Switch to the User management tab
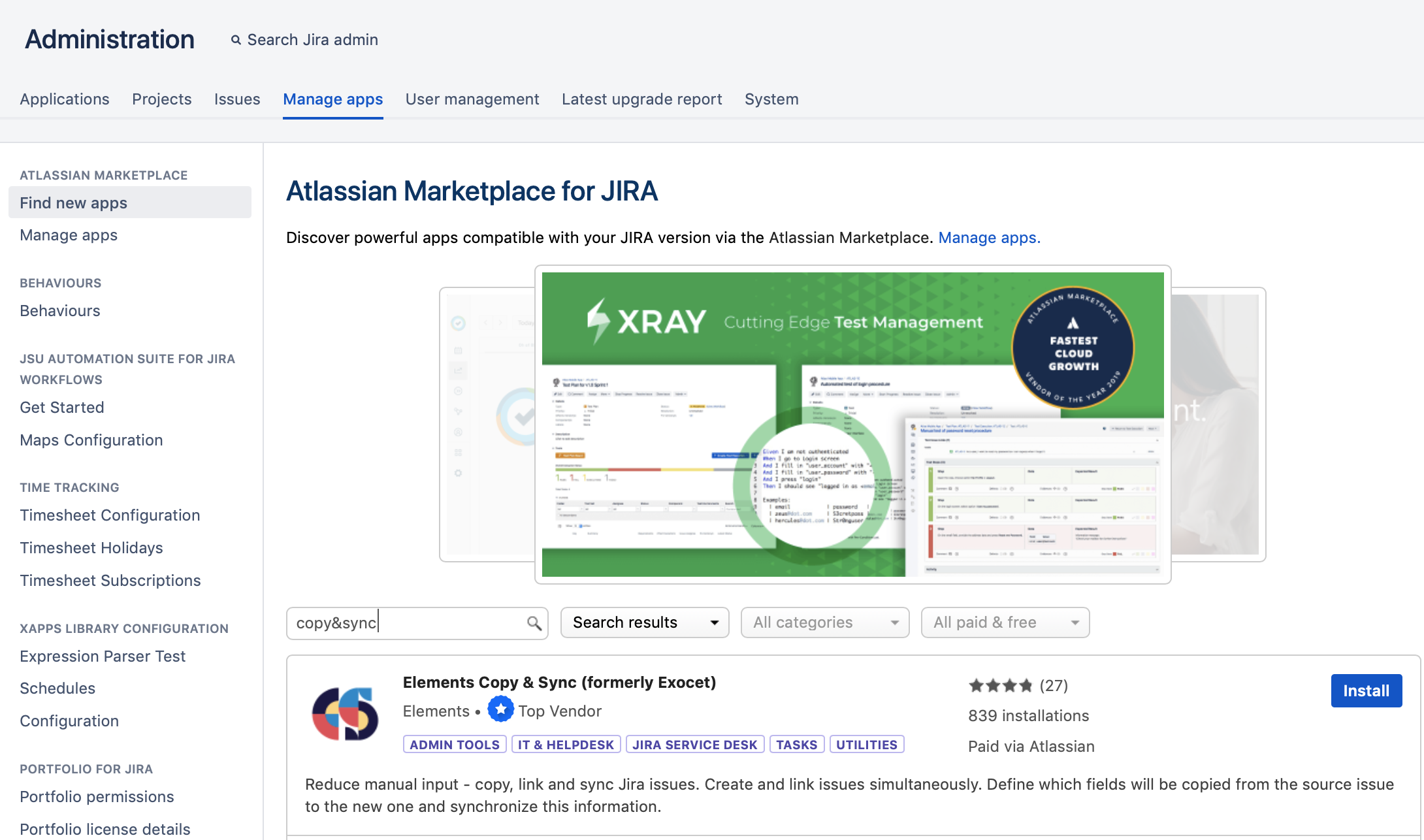The width and height of the screenshot is (1424, 840). coord(472,99)
